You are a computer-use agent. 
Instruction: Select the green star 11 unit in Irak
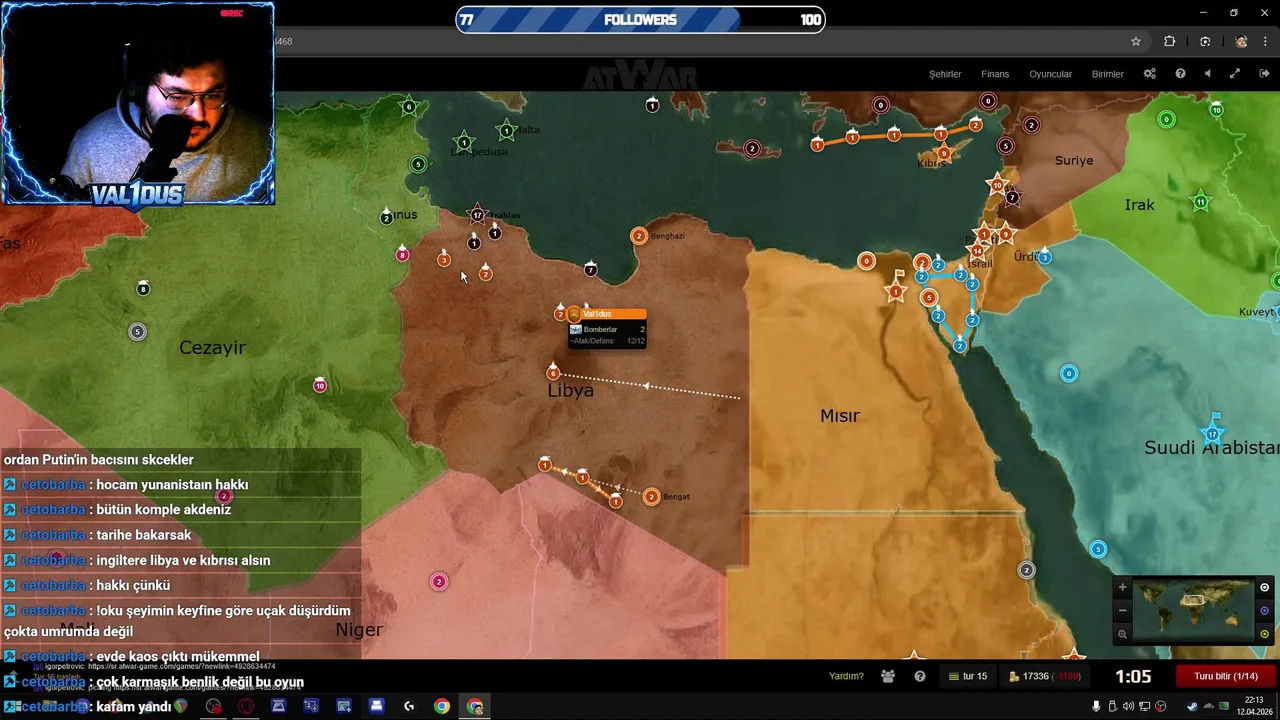1201,202
